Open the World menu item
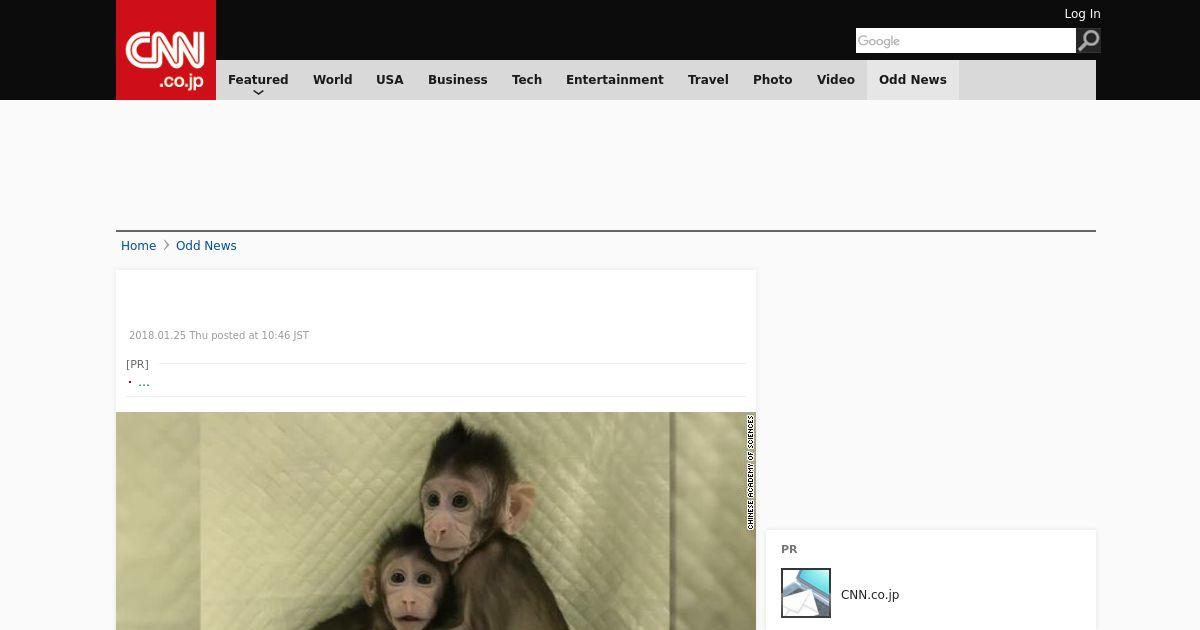Viewport: 1200px width, 630px height. click(332, 80)
